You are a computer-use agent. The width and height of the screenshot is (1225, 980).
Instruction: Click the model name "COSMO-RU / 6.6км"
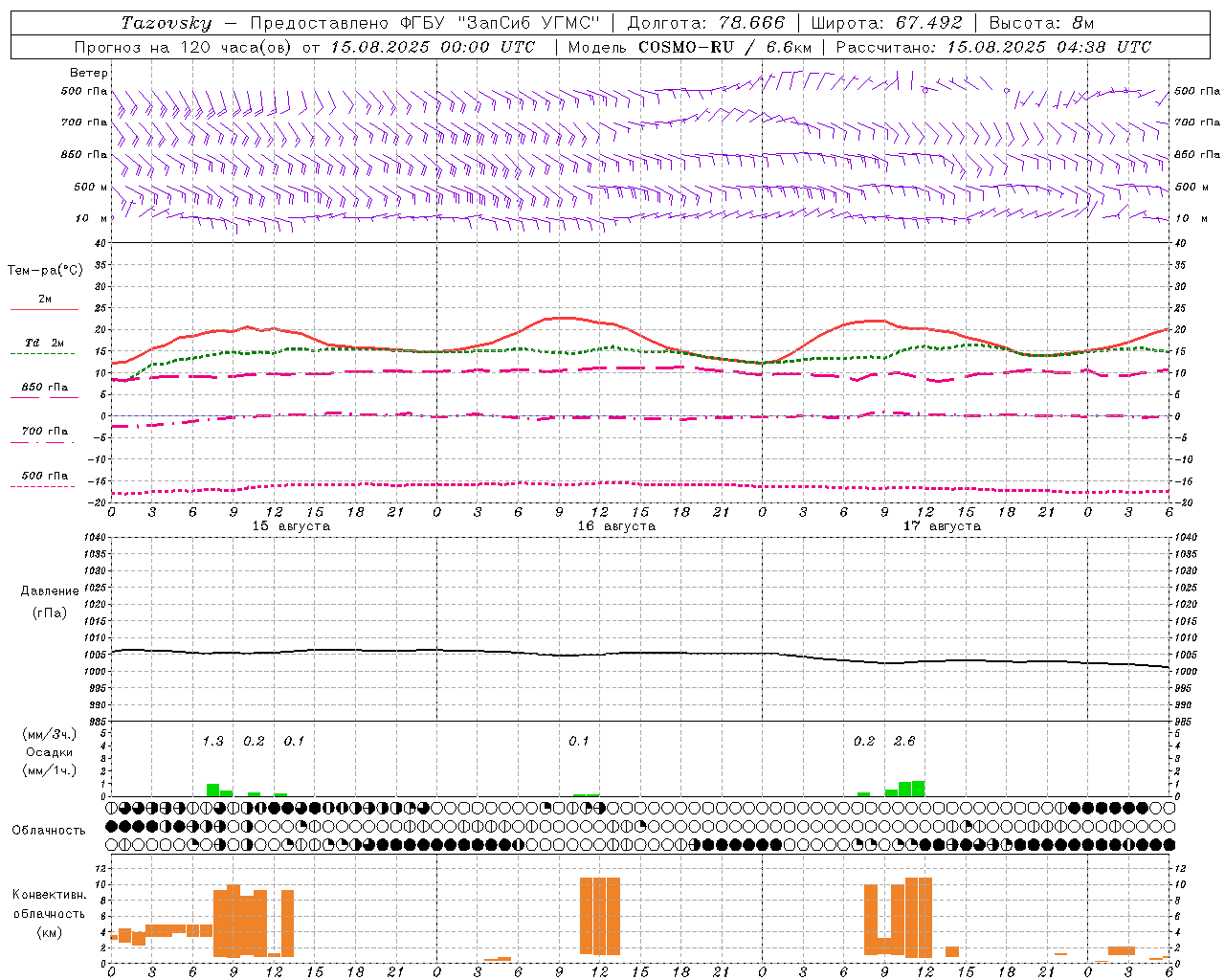pyautogui.click(x=725, y=47)
